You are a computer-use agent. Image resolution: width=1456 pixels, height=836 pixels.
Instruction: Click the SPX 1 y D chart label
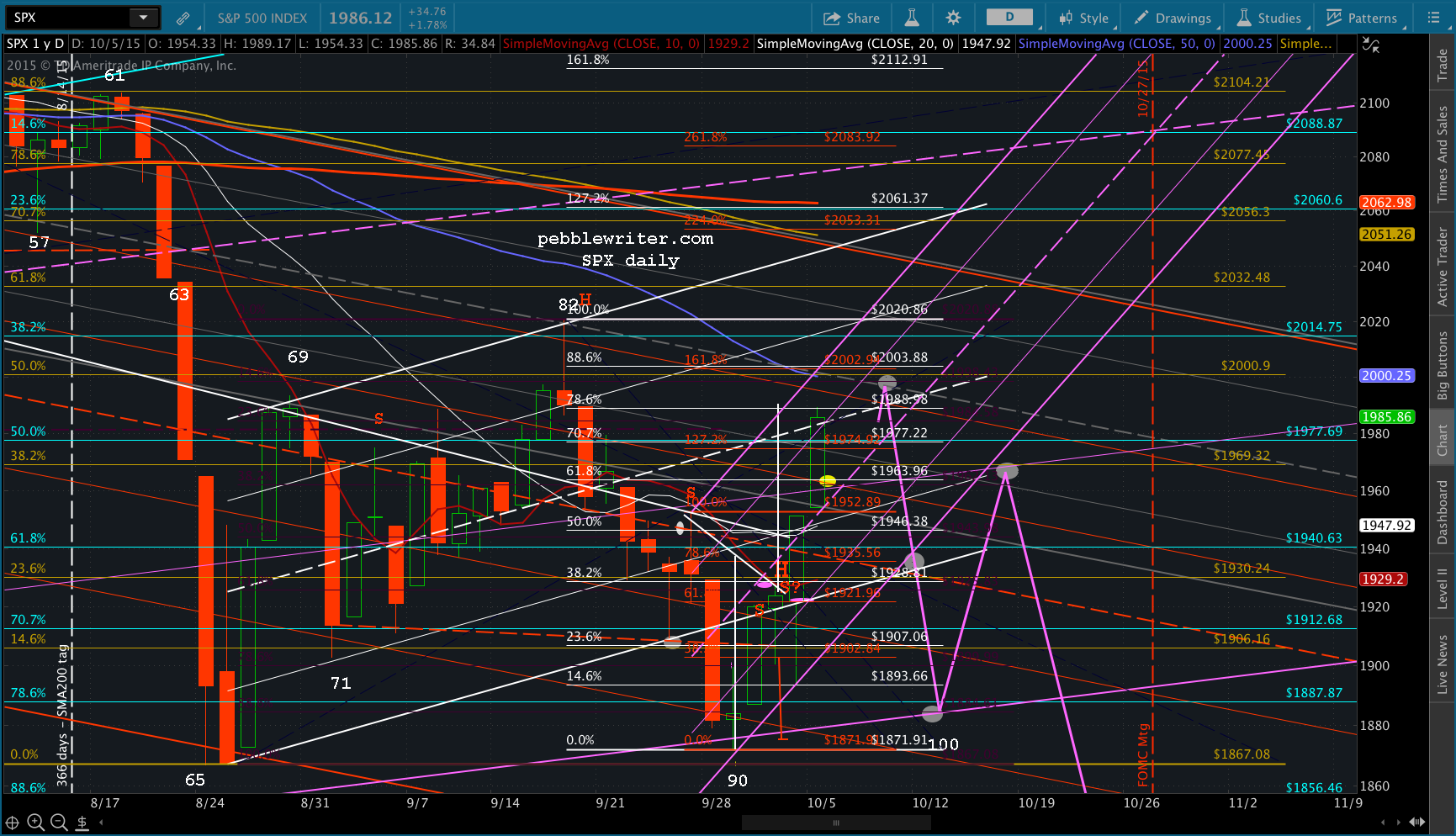(x=35, y=44)
